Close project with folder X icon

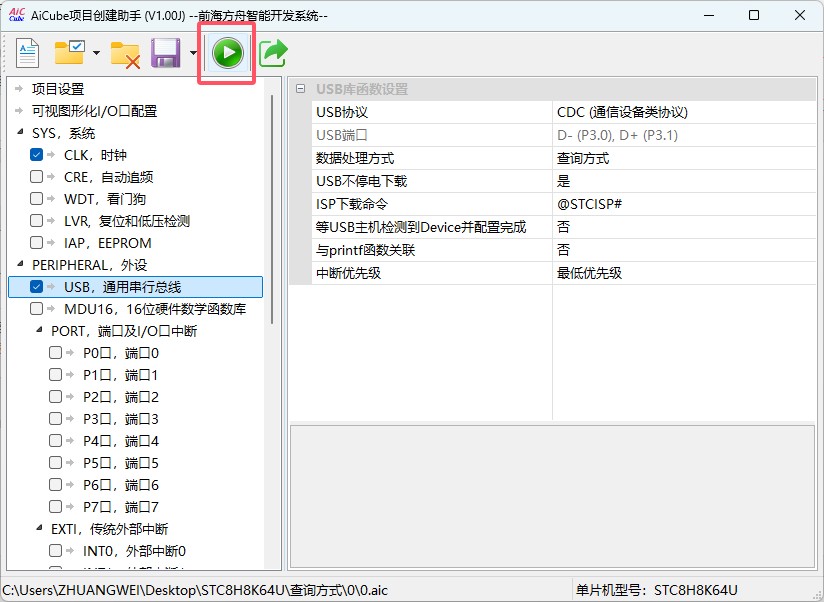(x=125, y=54)
